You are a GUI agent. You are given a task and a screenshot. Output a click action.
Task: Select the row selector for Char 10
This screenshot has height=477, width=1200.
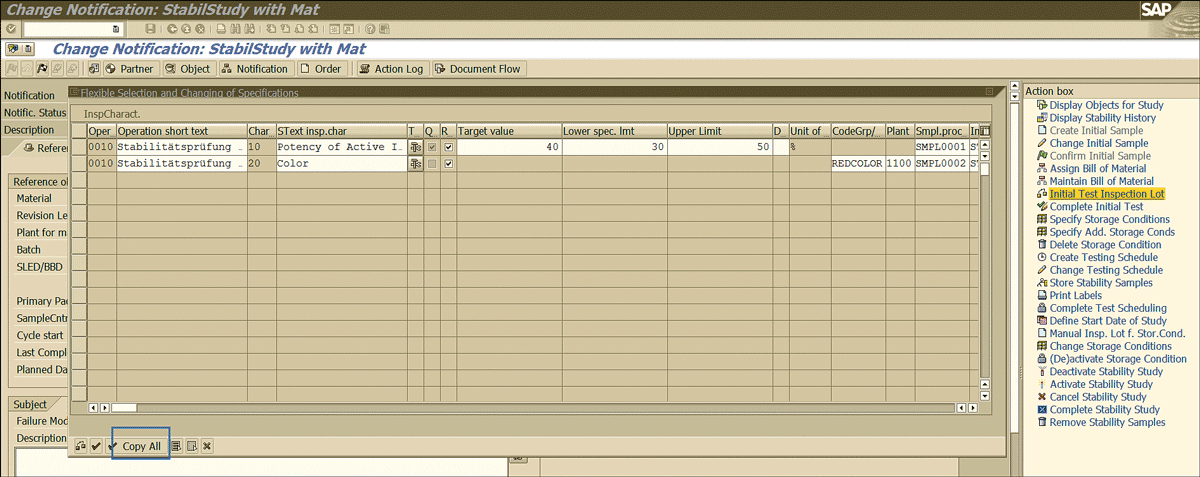click(80, 147)
